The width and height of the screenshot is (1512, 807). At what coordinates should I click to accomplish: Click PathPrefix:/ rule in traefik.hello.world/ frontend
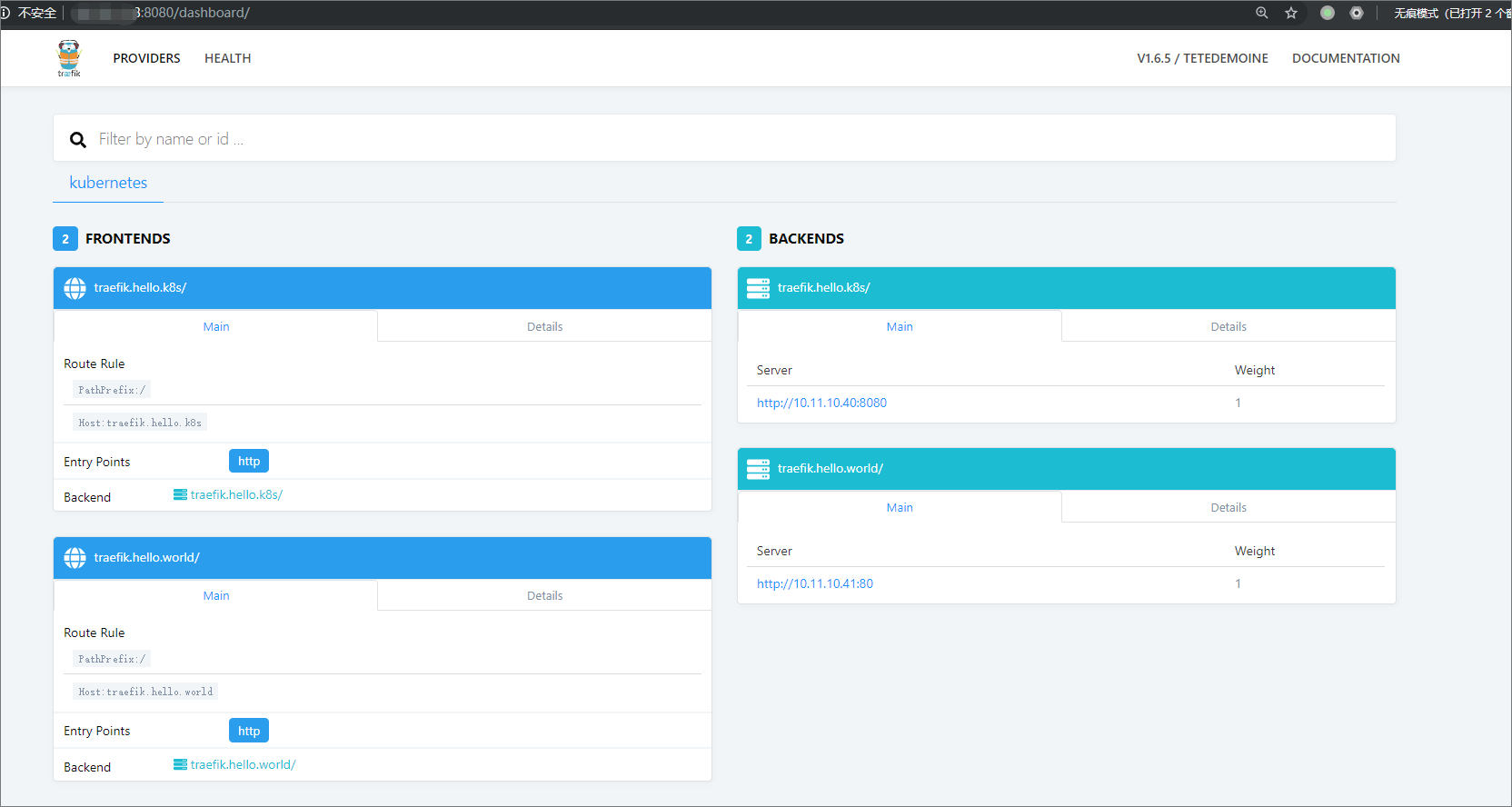tap(112, 659)
